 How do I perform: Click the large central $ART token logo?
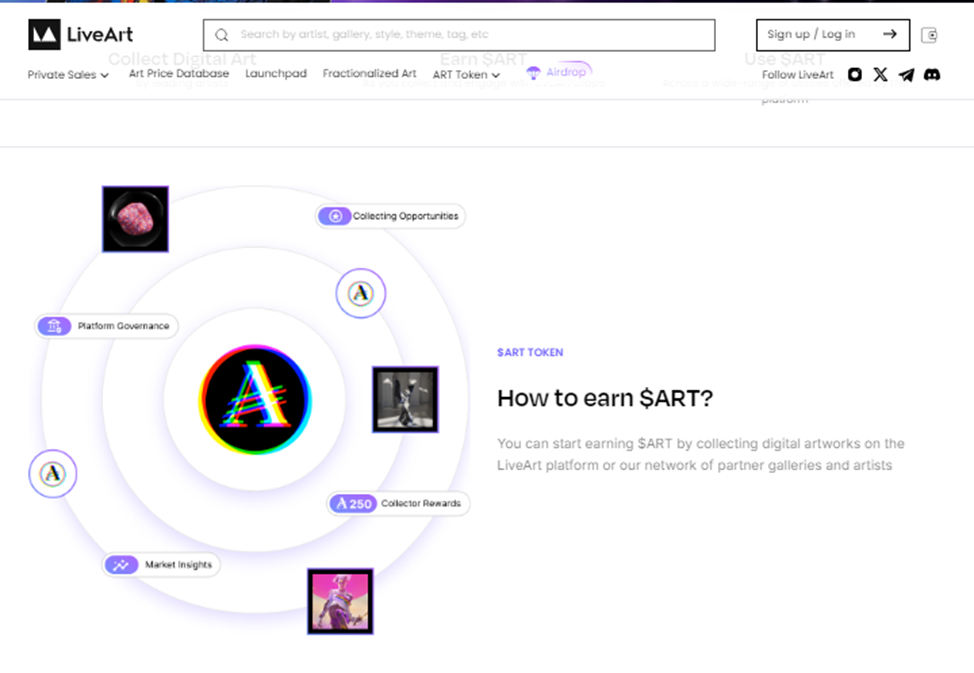[255, 400]
